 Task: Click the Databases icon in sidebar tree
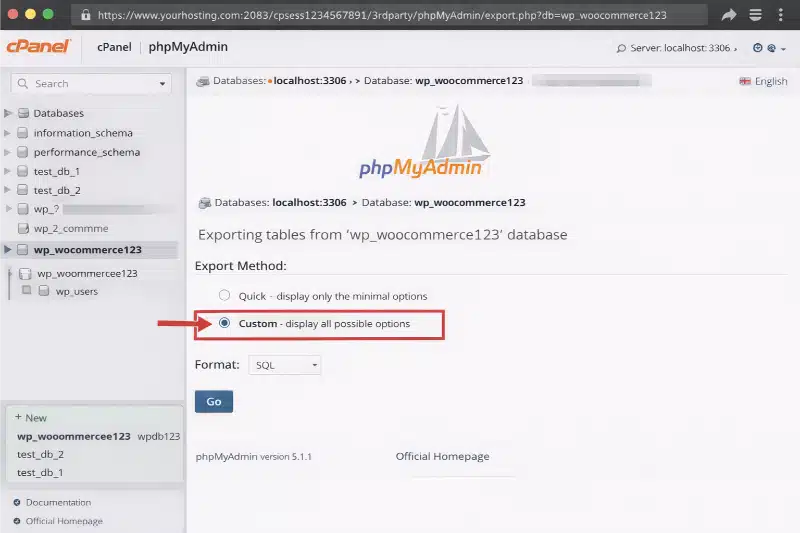click(x=23, y=113)
